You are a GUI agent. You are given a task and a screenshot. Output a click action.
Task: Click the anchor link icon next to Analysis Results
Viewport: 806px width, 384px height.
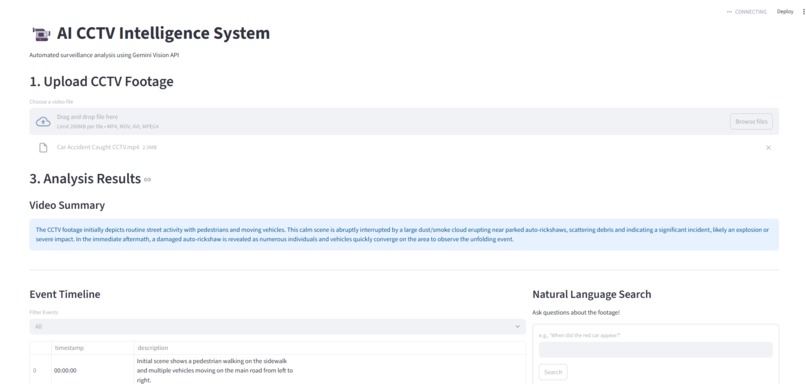click(x=148, y=179)
